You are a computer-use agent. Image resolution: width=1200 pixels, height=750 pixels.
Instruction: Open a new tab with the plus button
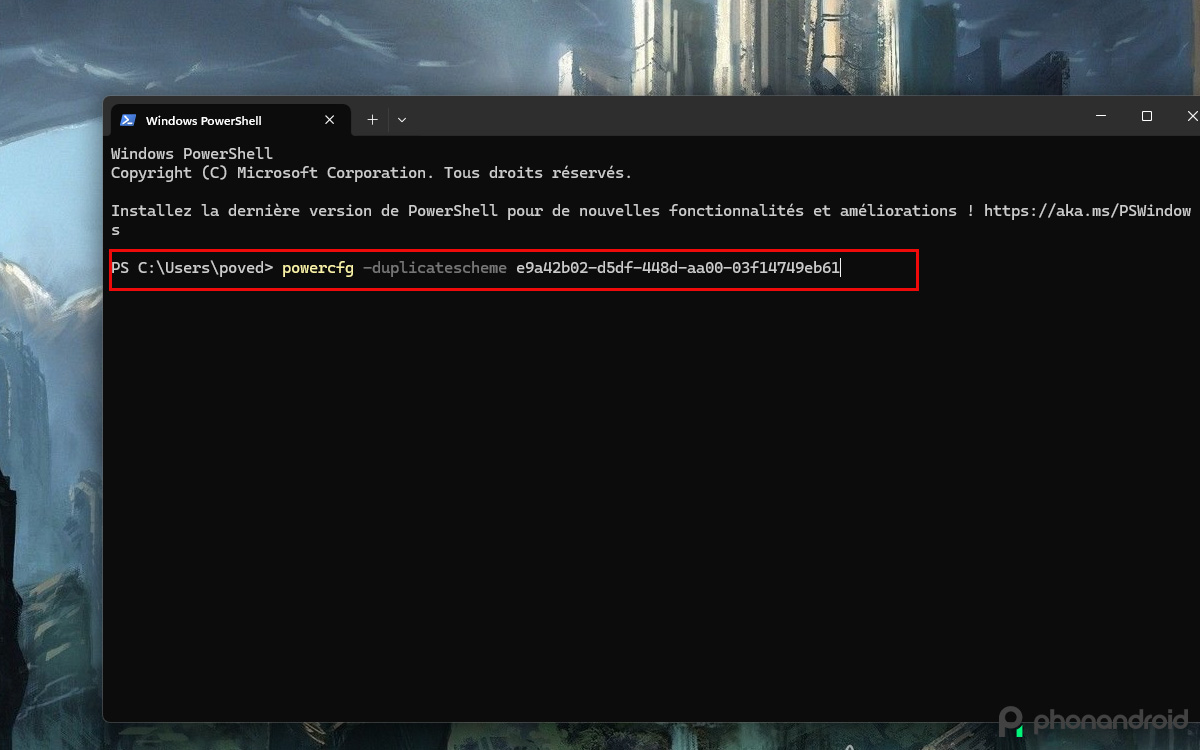[371, 119]
